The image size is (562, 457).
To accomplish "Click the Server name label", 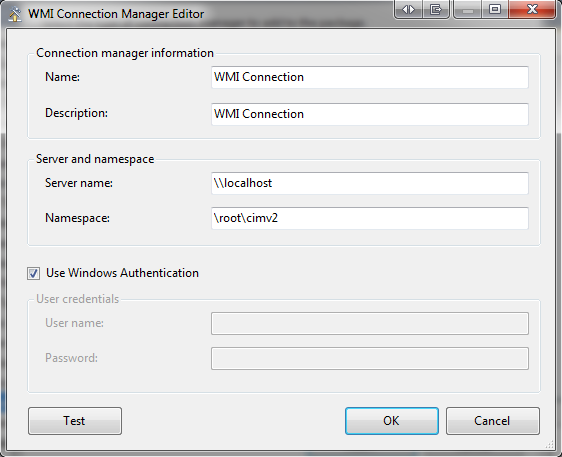I will pyautogui.click(x=79, y=183).
